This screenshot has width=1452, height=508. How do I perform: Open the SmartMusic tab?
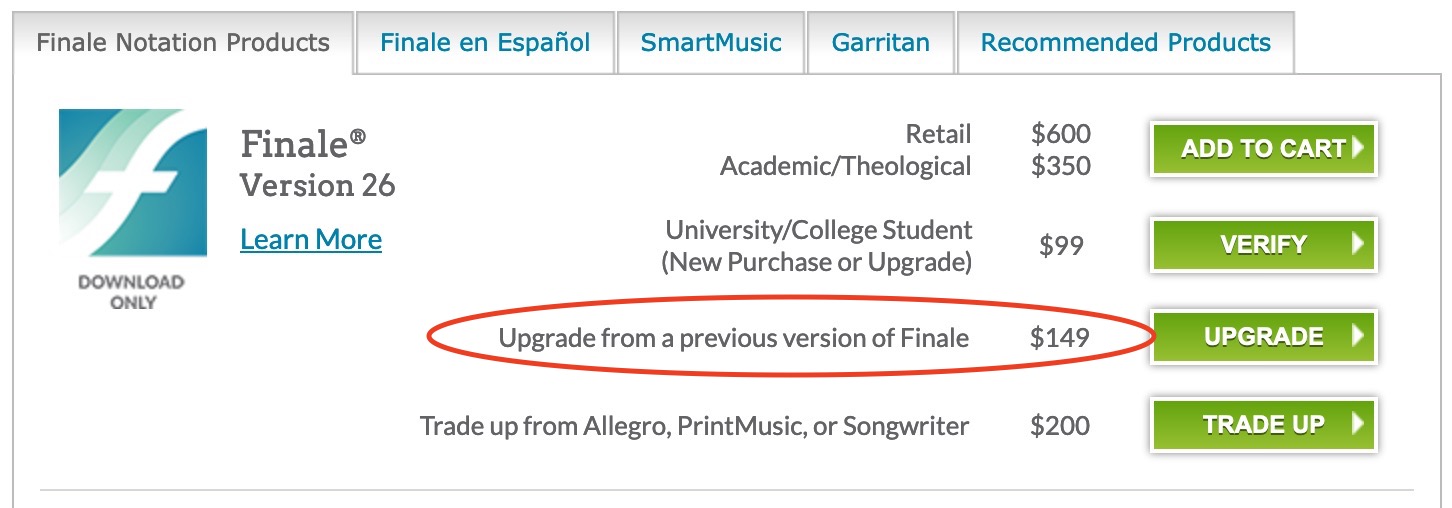(711, 43)
